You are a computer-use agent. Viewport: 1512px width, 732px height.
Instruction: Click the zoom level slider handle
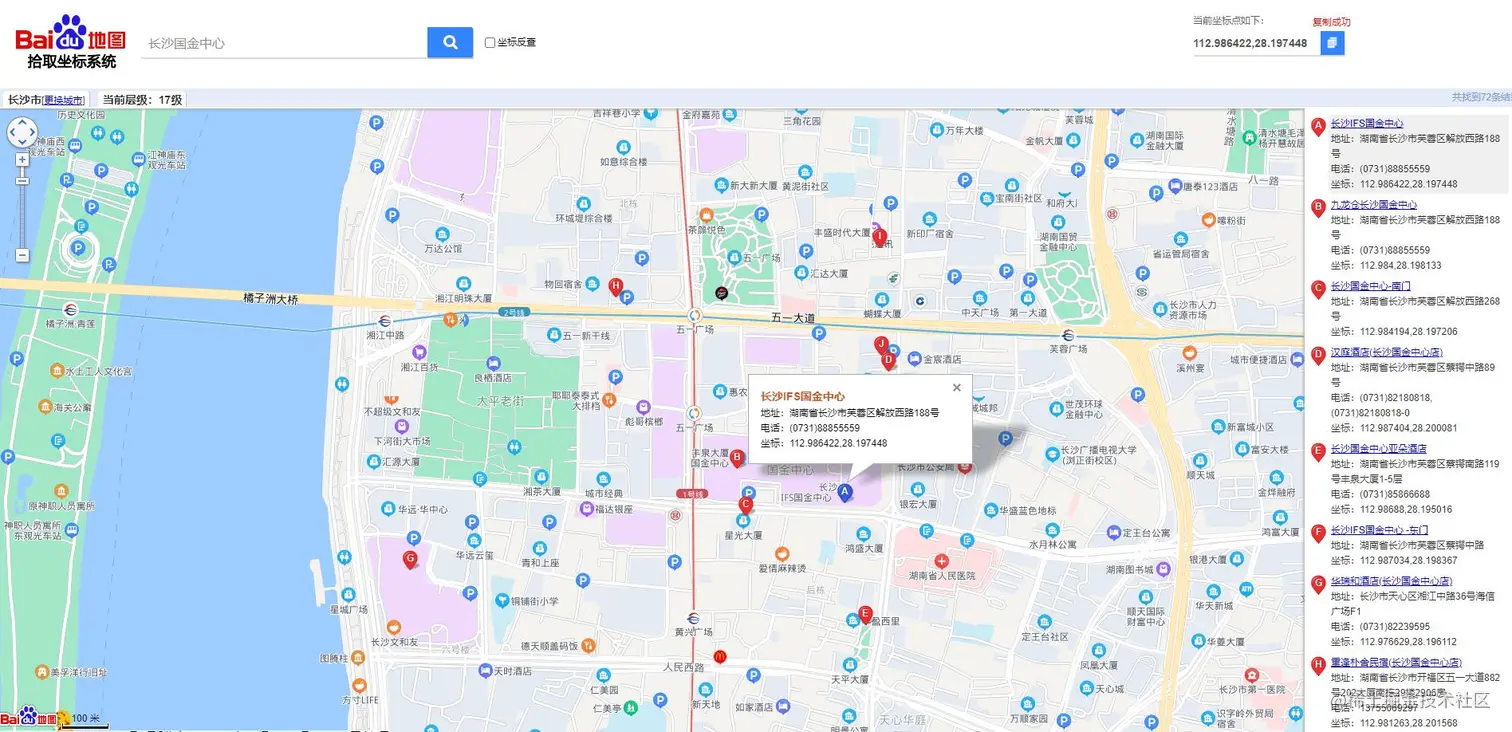tap(22, 180)
